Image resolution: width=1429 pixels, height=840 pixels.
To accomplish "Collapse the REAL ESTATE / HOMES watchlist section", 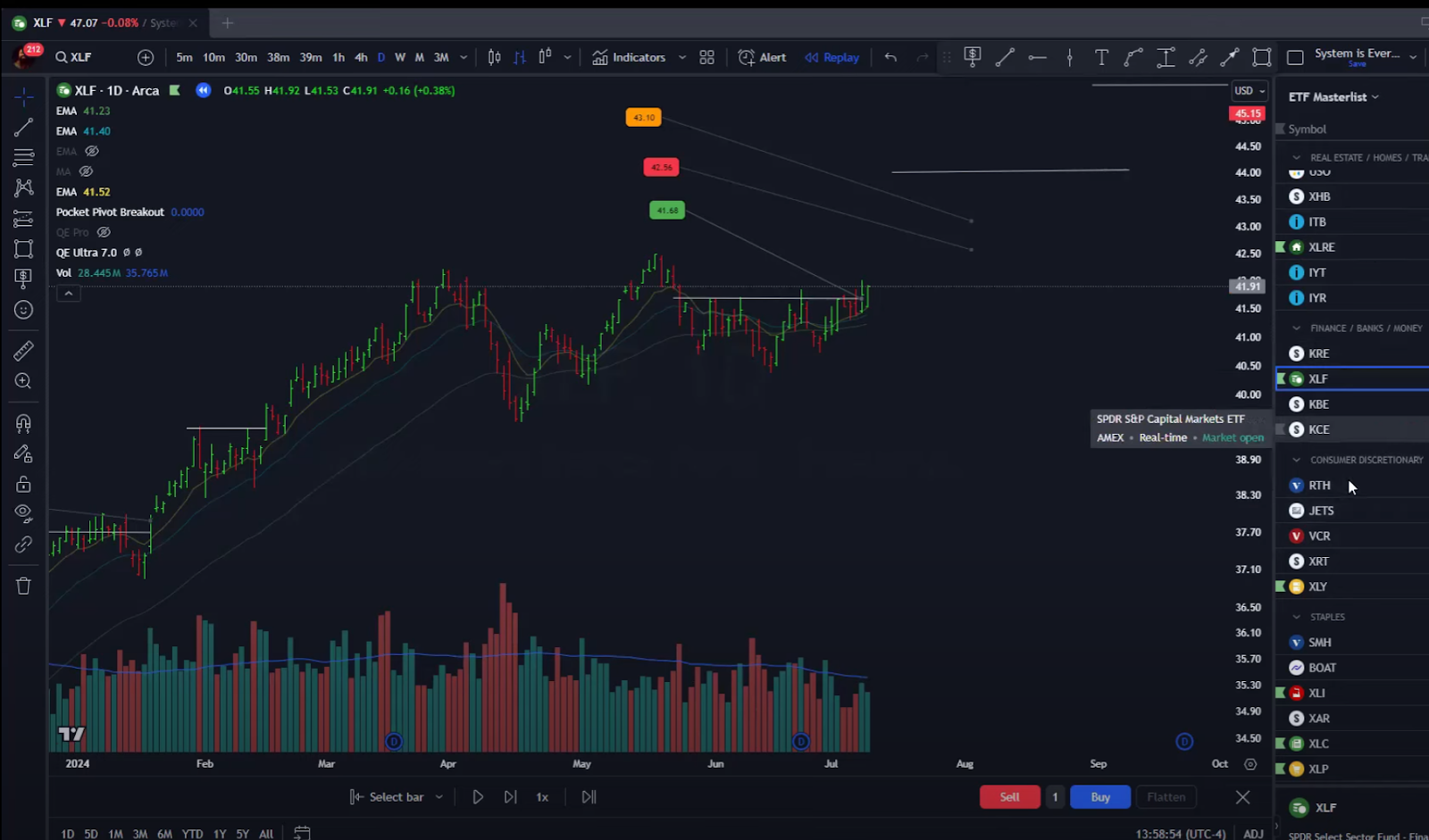I will [x=1297, y=158].
